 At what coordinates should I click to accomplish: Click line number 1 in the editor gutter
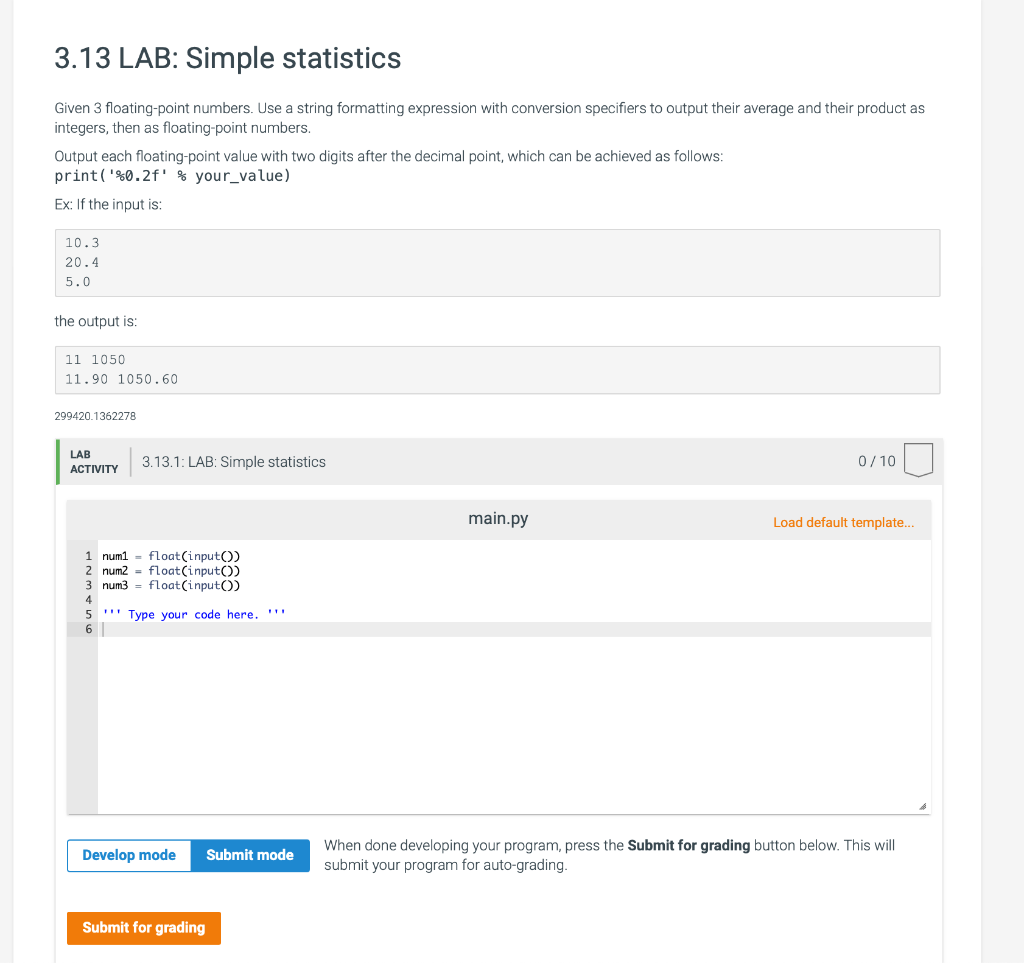[x=88, y=556]
